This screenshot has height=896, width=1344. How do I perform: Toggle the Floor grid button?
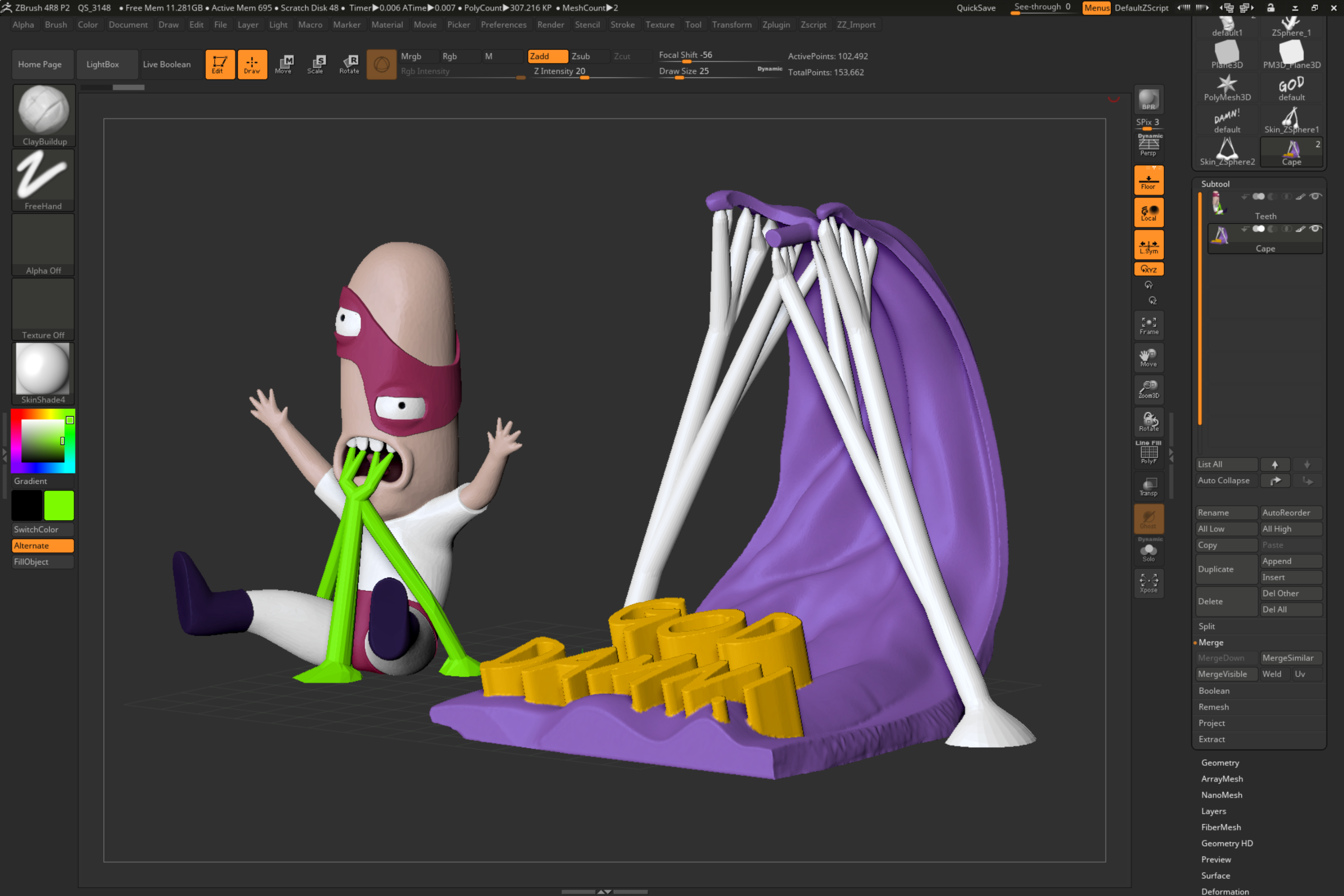click(x=1148, y=181)
